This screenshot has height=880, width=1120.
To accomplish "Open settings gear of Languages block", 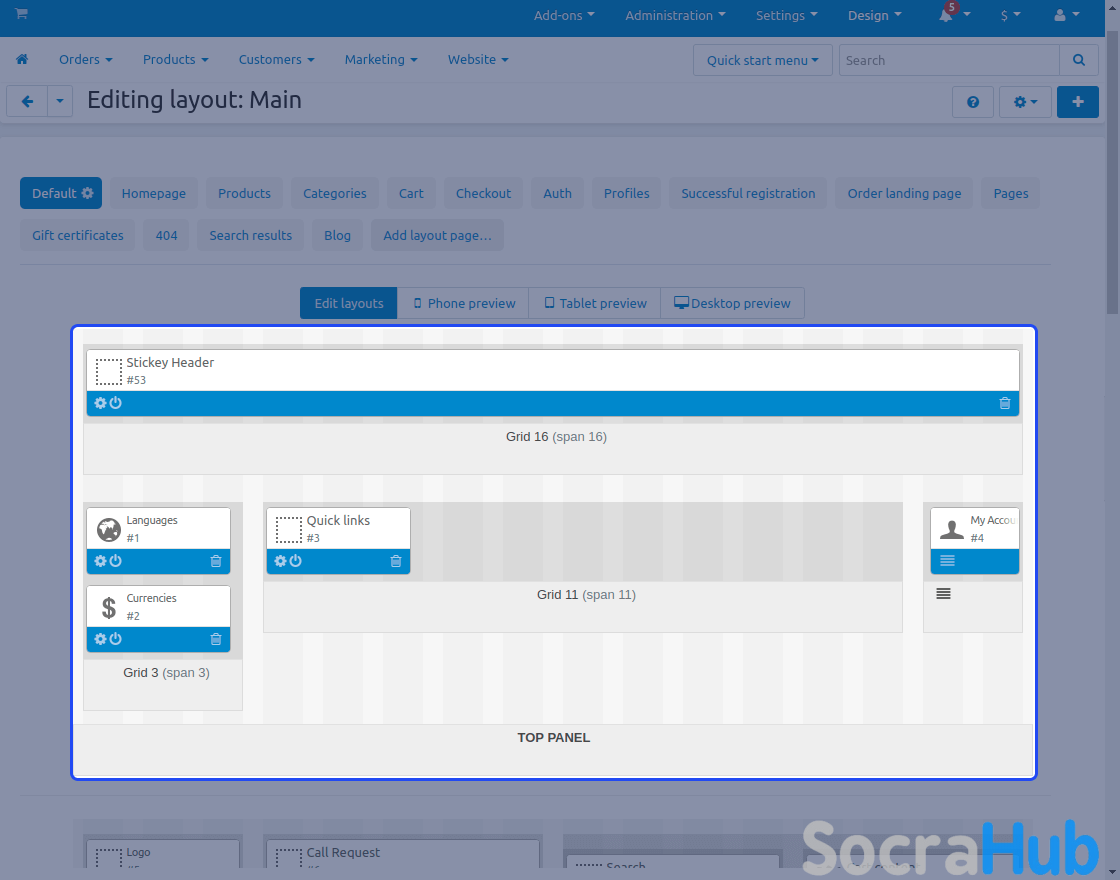I will 100,561.
